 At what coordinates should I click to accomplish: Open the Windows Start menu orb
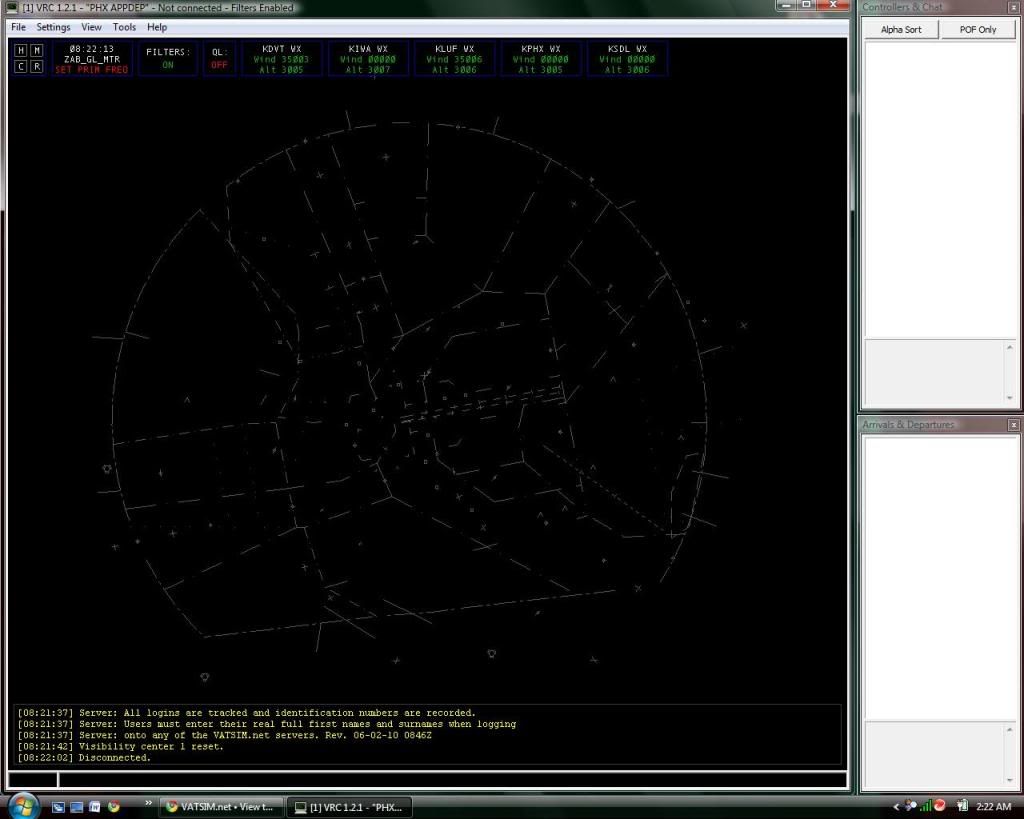[22, 805]
